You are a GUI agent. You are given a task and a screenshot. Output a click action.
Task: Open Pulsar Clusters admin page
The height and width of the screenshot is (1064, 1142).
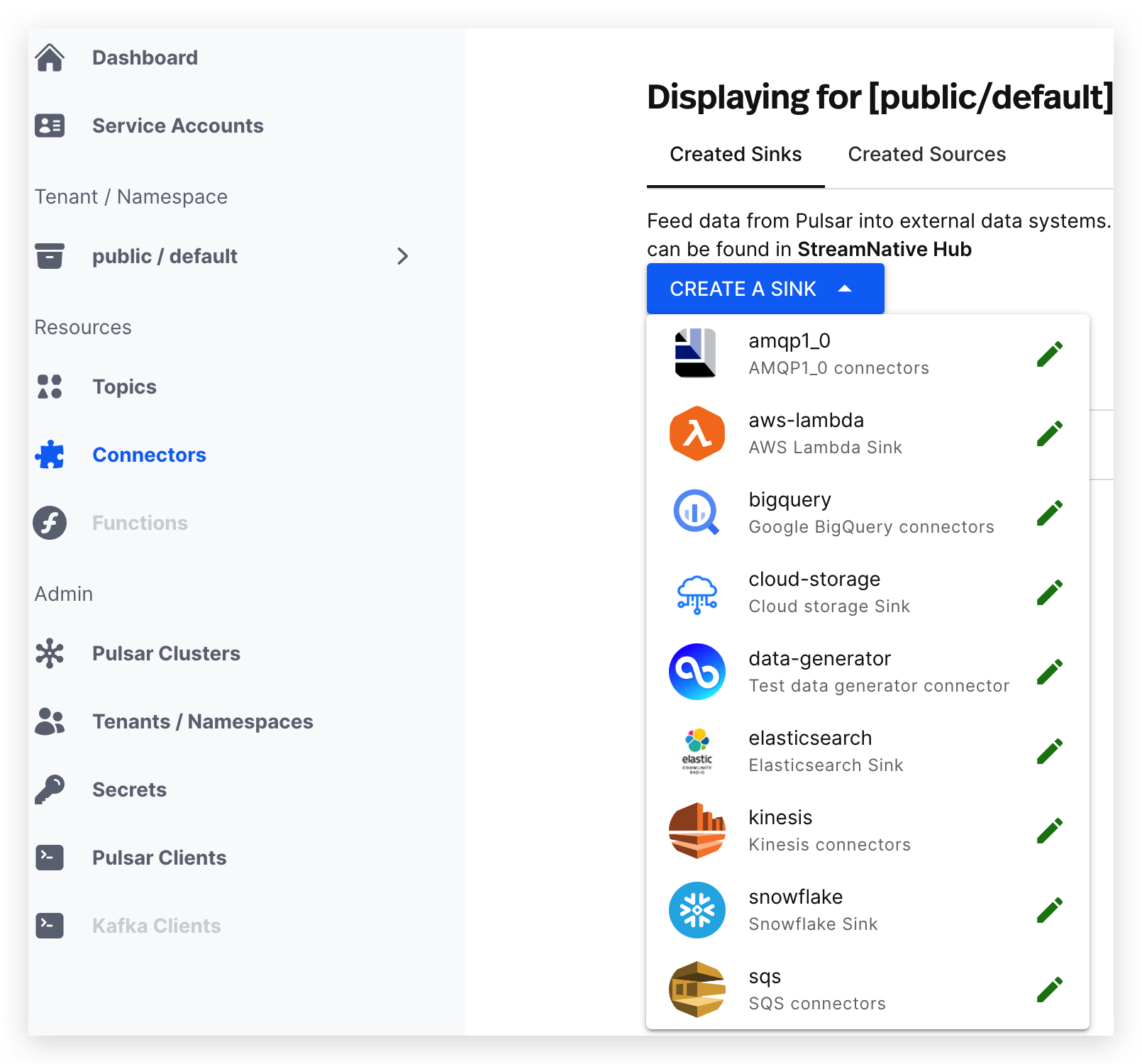166,653
